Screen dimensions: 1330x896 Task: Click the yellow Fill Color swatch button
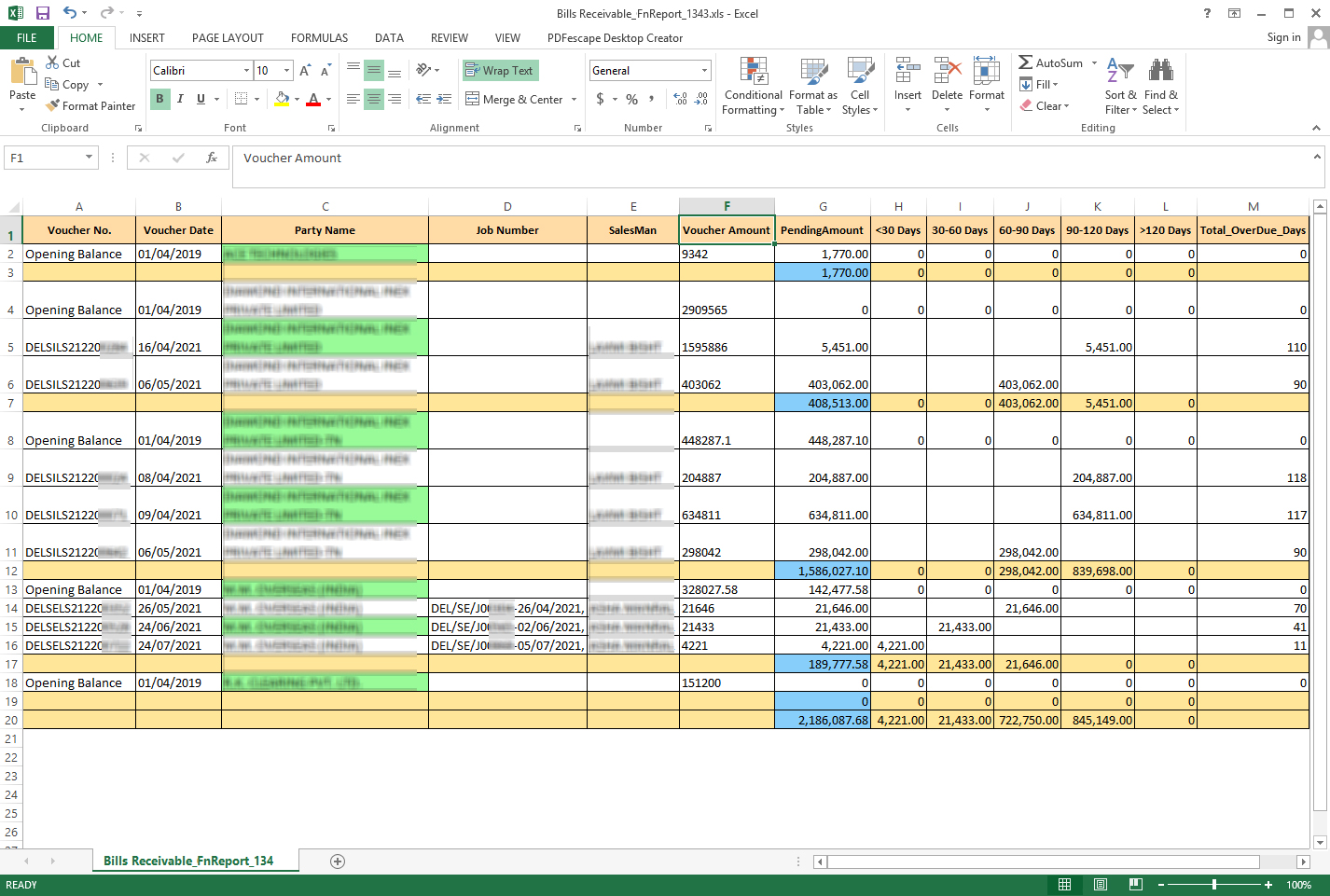point(282,99)
